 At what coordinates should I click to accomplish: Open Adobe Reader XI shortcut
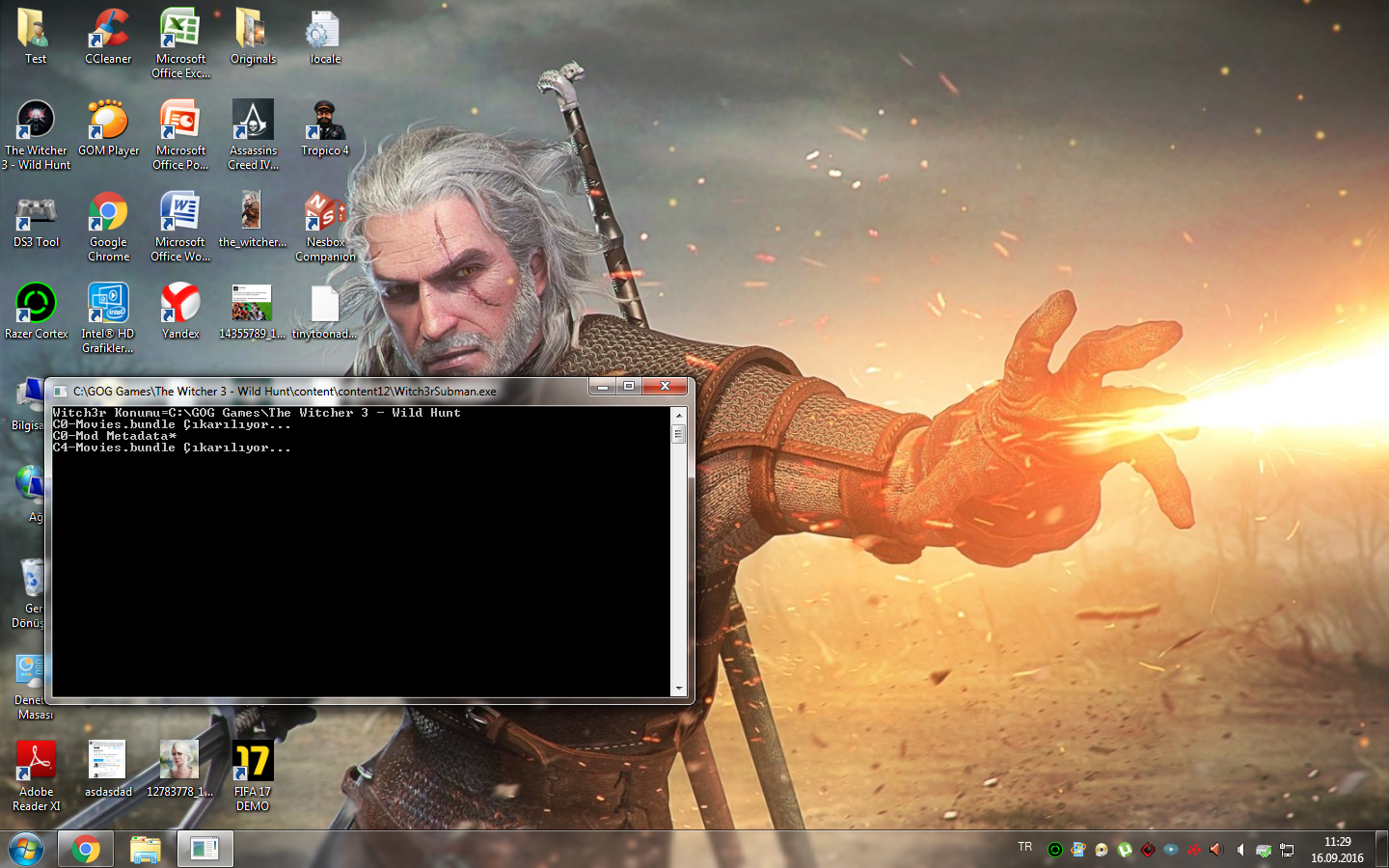[x=36, y=776]
